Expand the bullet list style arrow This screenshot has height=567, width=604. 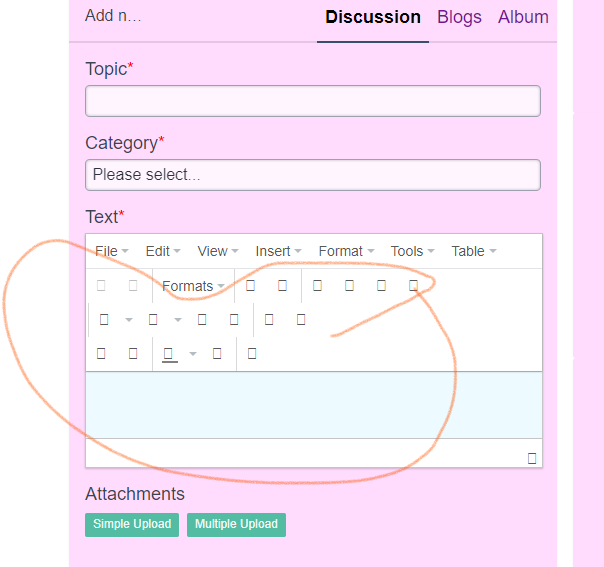129,320
